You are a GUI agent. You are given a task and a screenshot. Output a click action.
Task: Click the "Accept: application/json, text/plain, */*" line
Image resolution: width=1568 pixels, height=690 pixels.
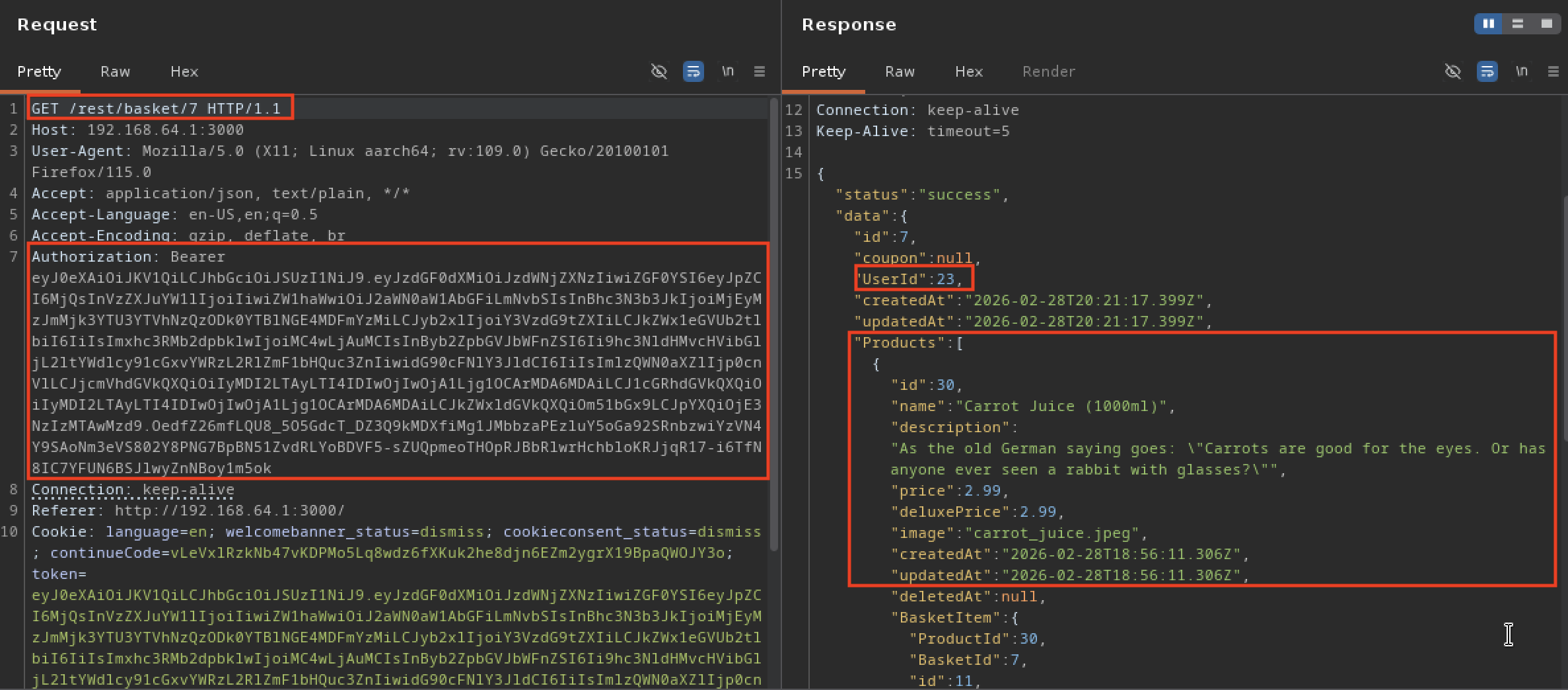221,193
